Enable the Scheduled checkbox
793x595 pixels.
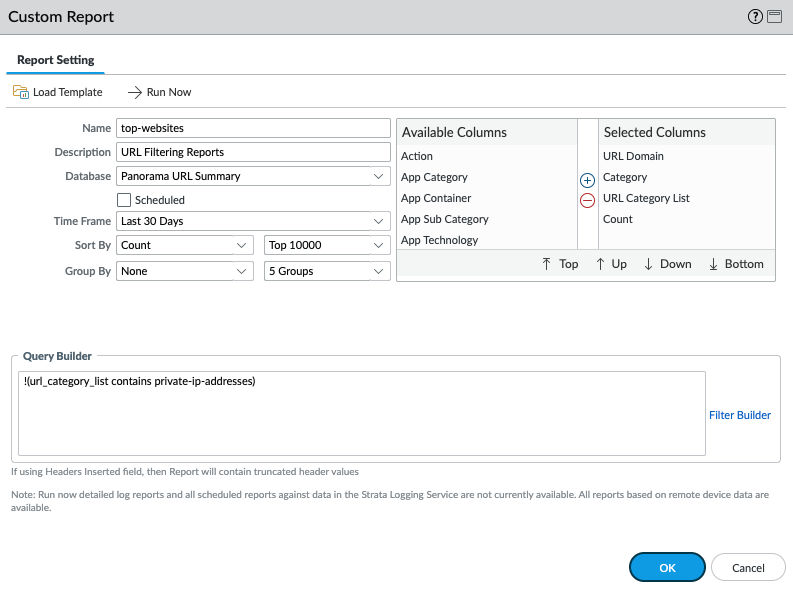(124, 200)
